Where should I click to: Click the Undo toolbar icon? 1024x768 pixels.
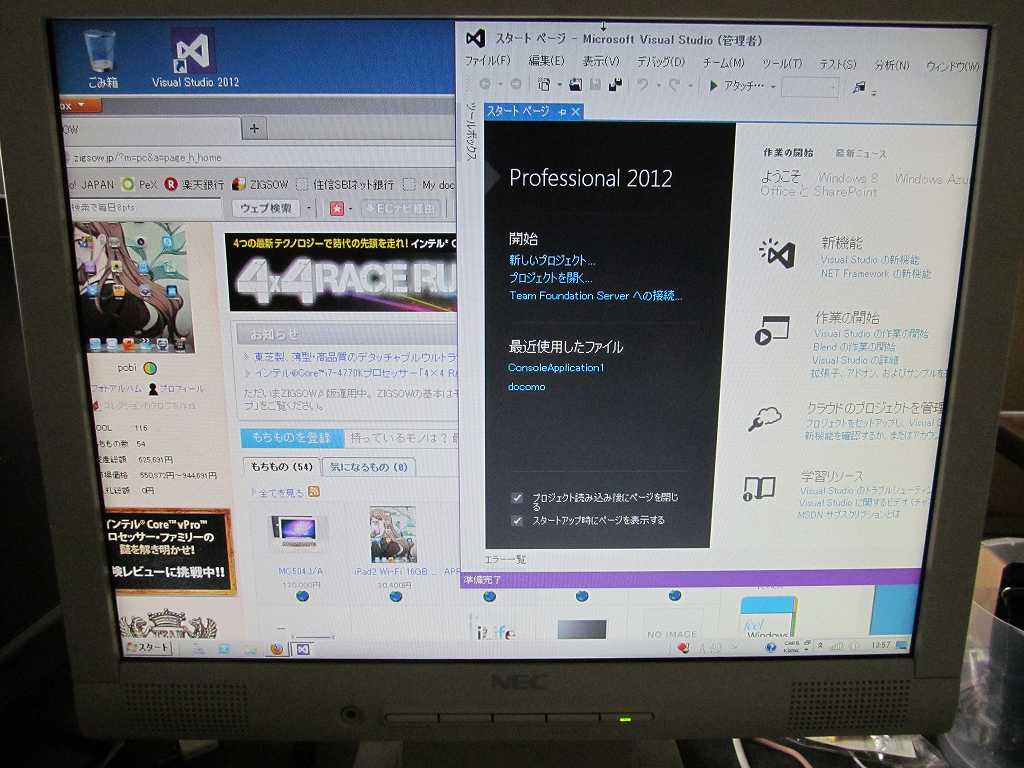point(643,85)
